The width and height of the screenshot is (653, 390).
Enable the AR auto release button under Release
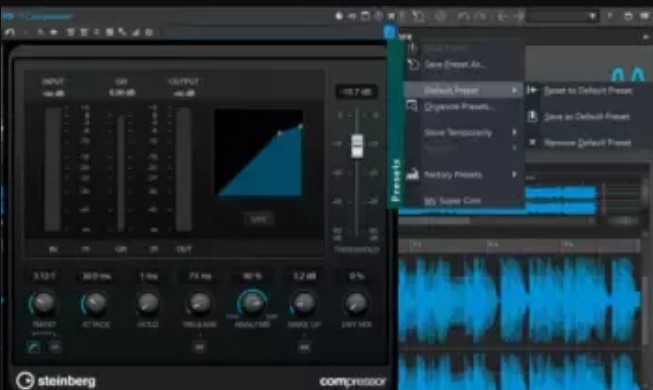tap(199, 347)
